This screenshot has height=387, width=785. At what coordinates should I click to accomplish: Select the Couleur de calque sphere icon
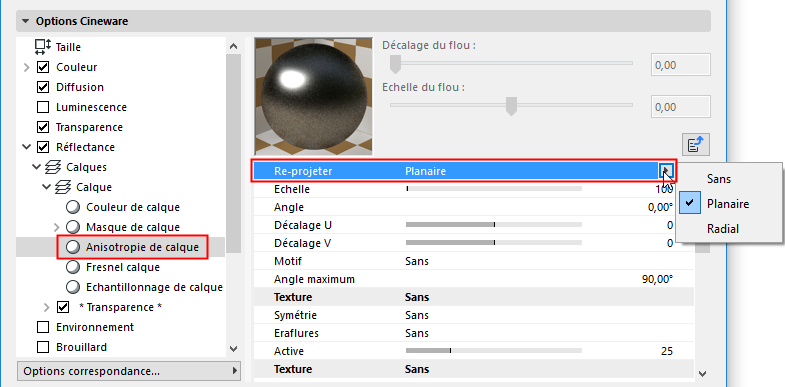click(x=73, y=207)
